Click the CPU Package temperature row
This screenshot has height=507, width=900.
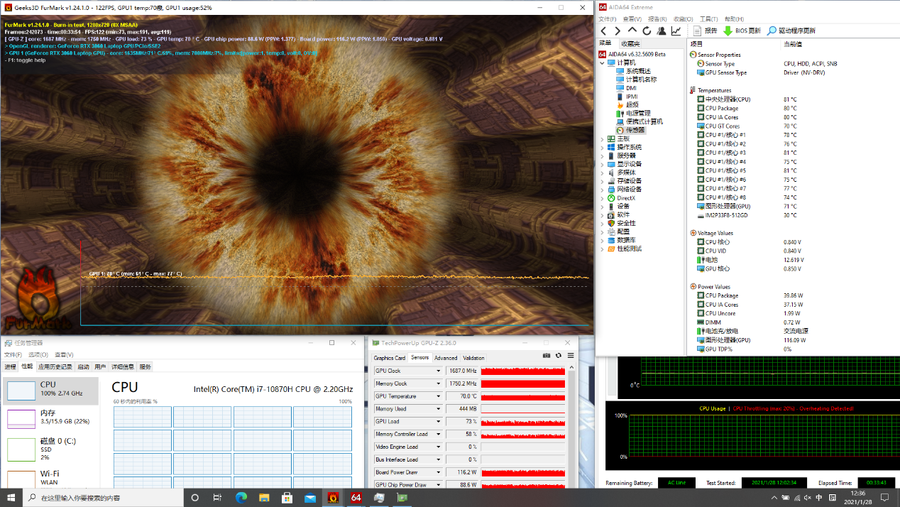click(x=792, y=109)
